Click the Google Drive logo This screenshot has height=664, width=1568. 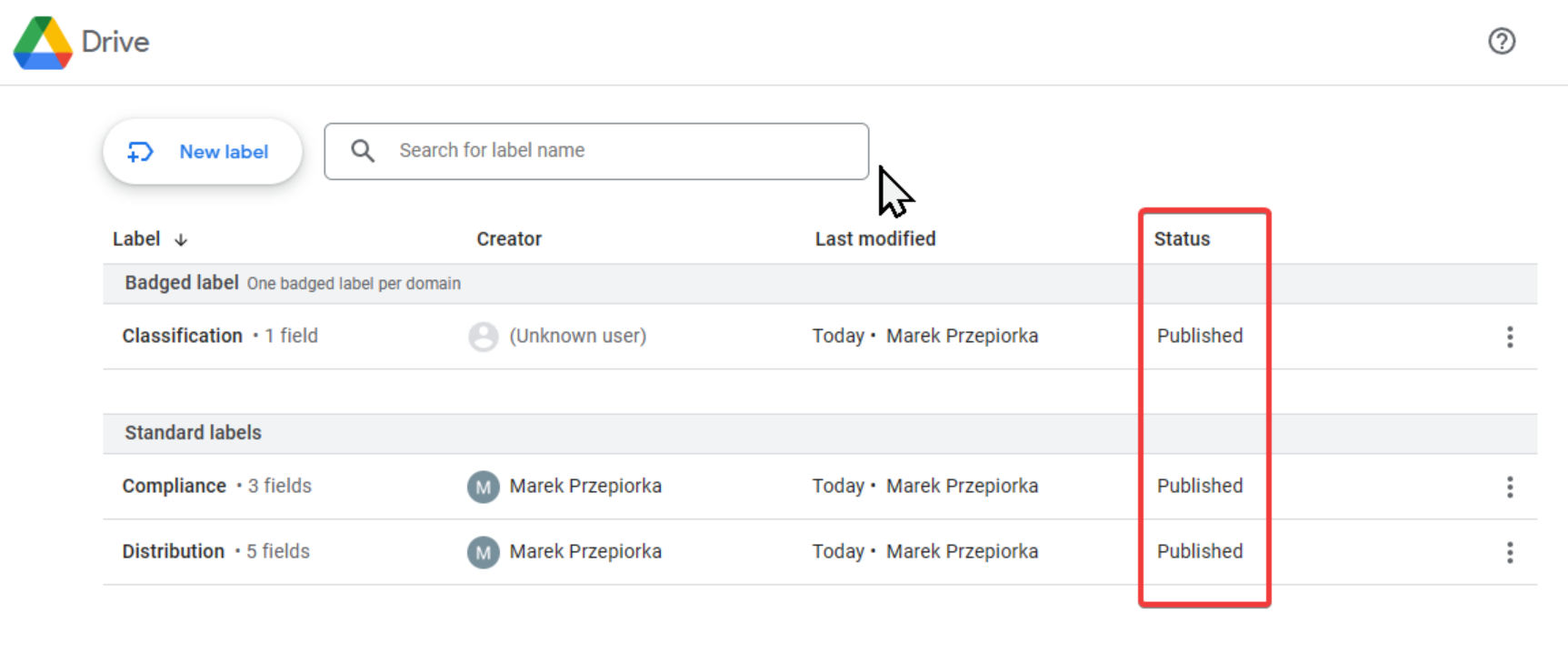pos(43,42)
